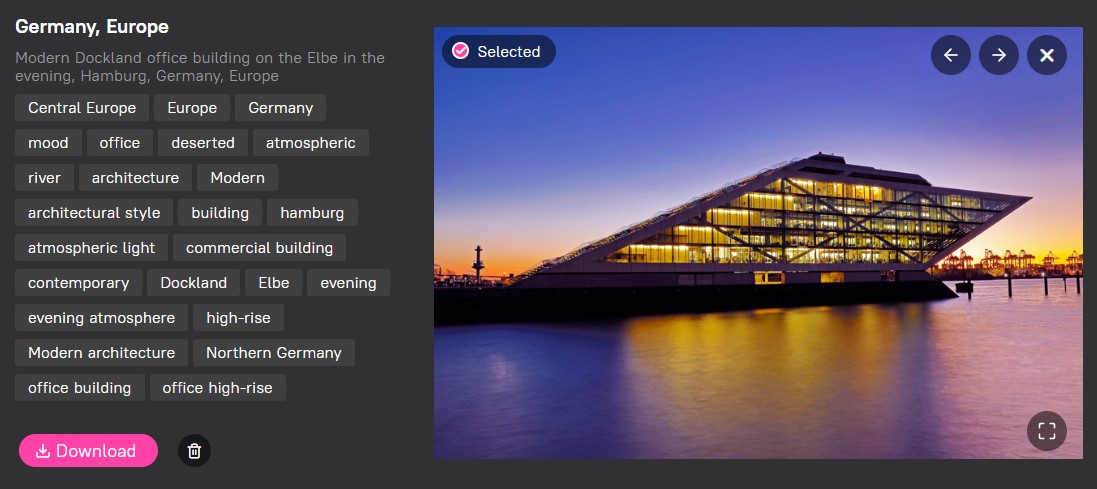Select the architectural style tag

coord(94,213)
